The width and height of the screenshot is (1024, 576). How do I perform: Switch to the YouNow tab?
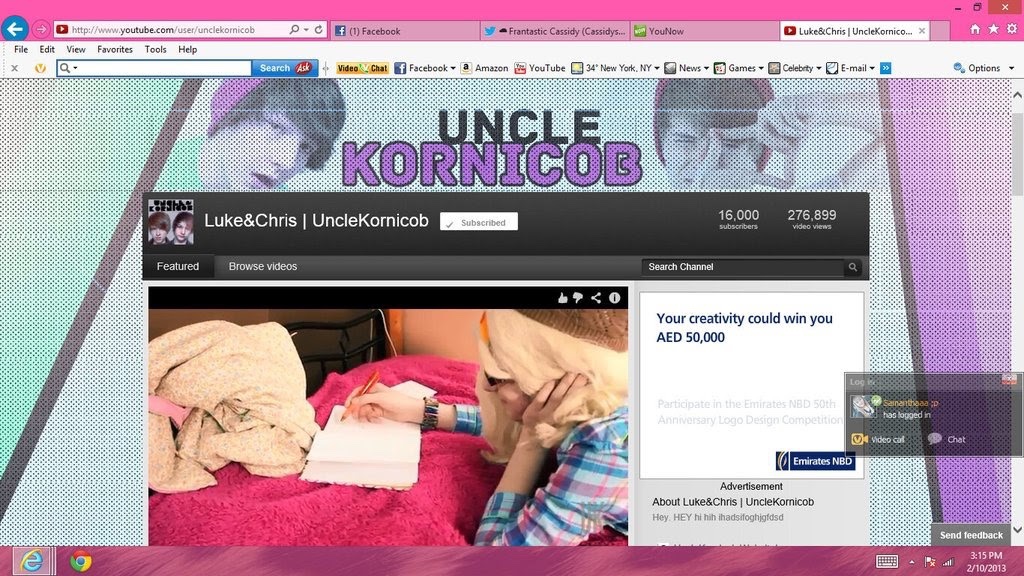click(705, 31)
